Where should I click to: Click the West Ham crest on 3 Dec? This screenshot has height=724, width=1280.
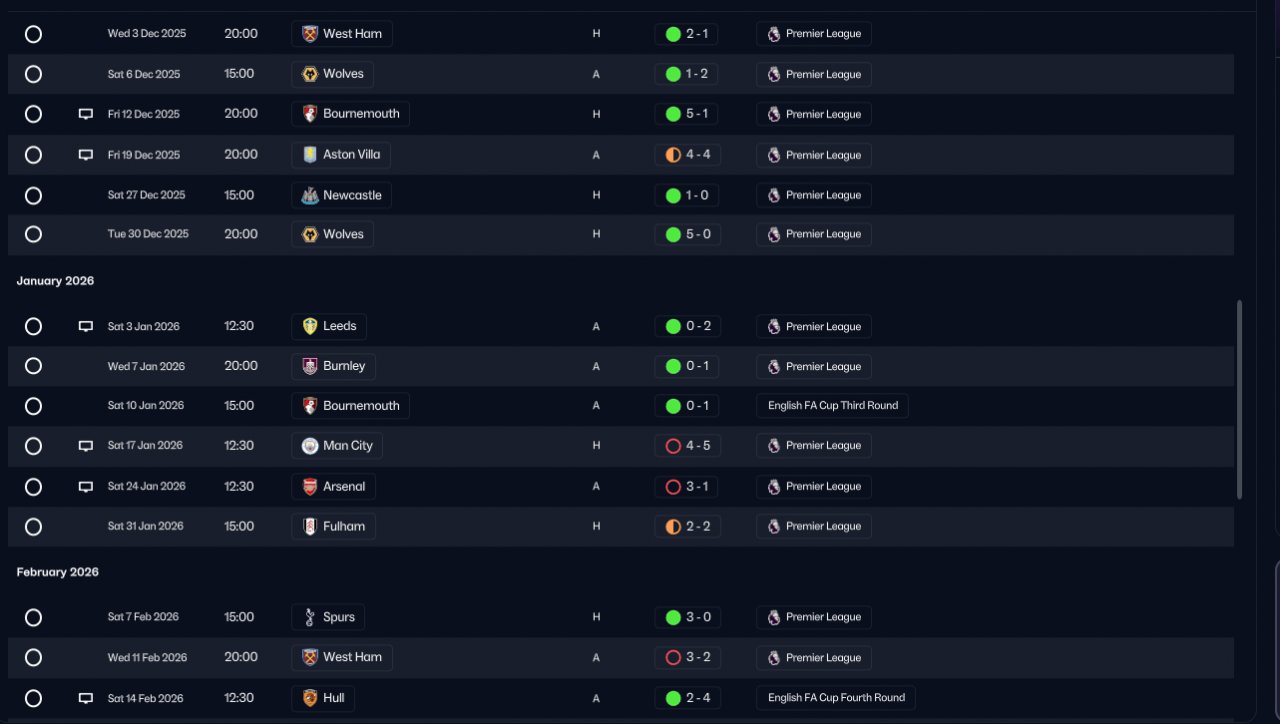tap(310, 34)
